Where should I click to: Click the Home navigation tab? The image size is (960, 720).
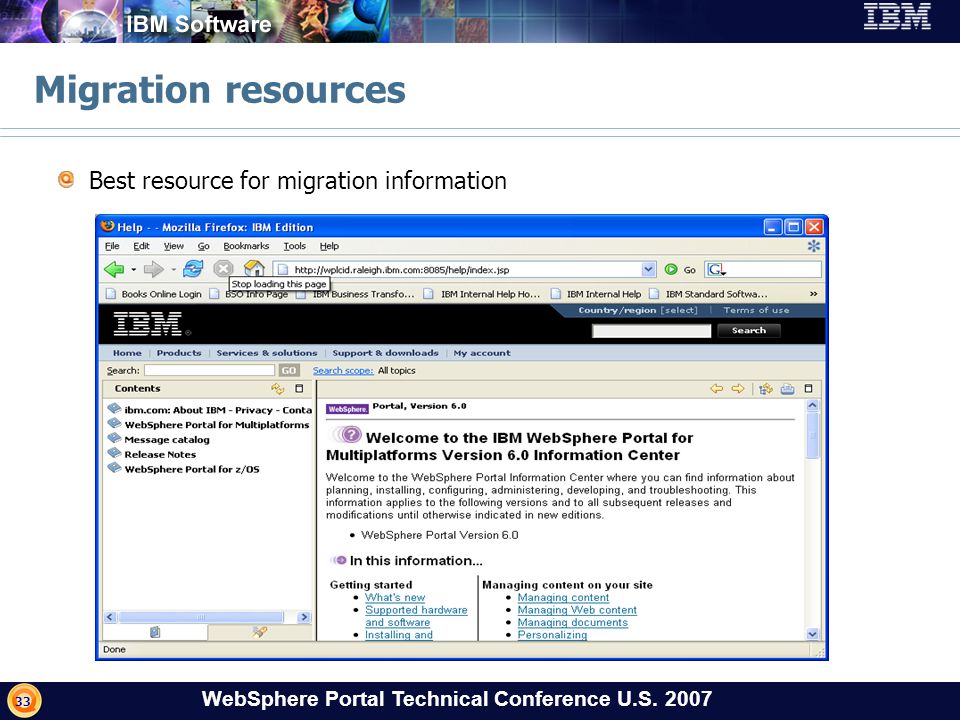click(x=127, y=353)
